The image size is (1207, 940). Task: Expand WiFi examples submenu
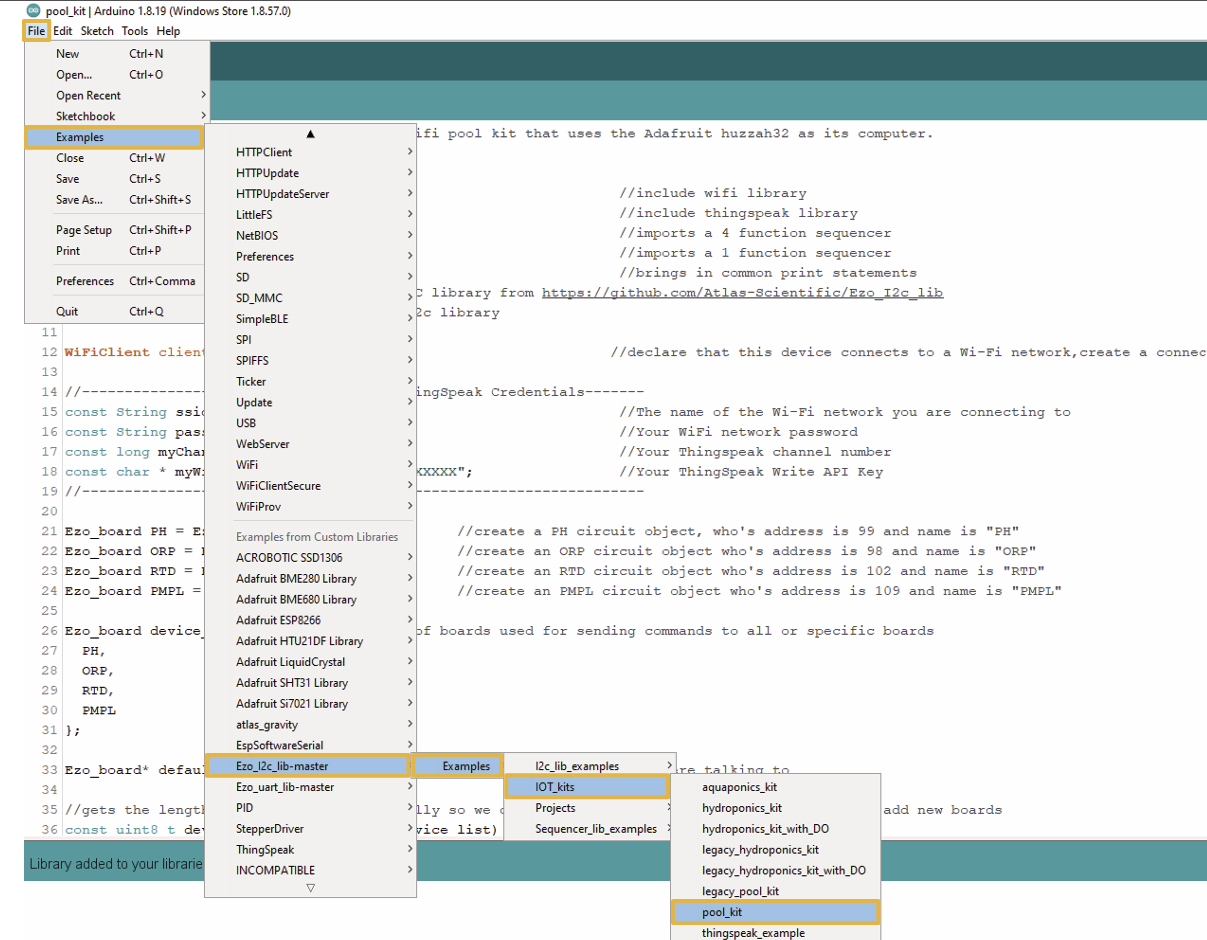[x=310, y=465]
